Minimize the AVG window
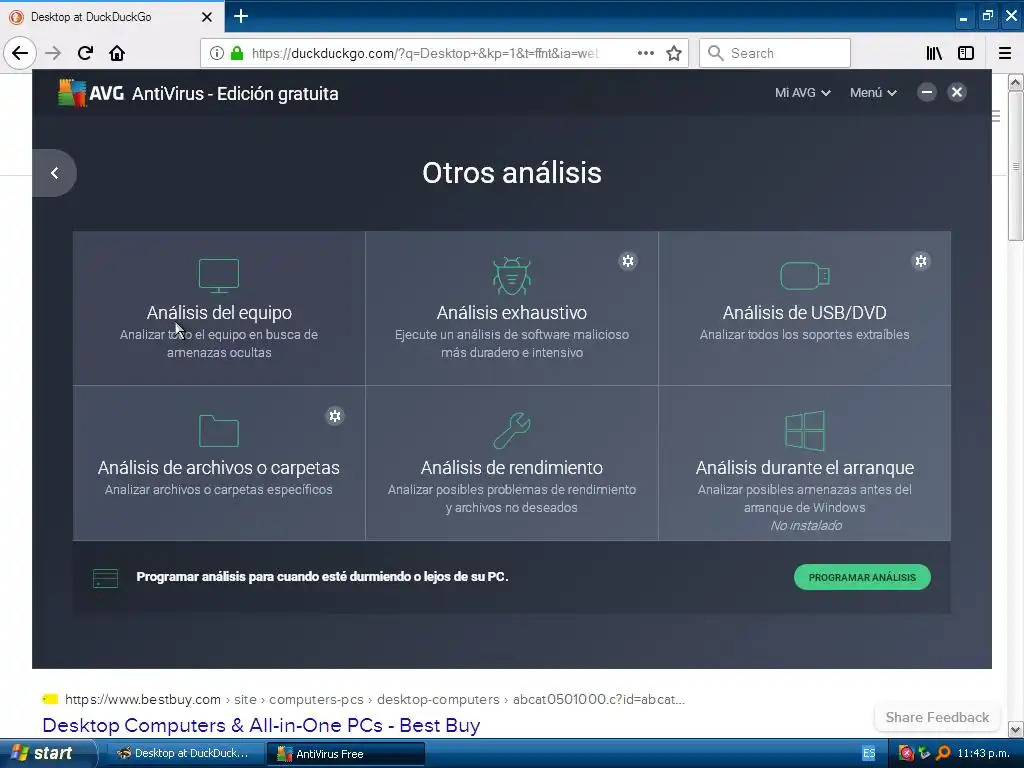Image resolution: width=1024 pixels, height=768 pixels. [x=927, y=92]
